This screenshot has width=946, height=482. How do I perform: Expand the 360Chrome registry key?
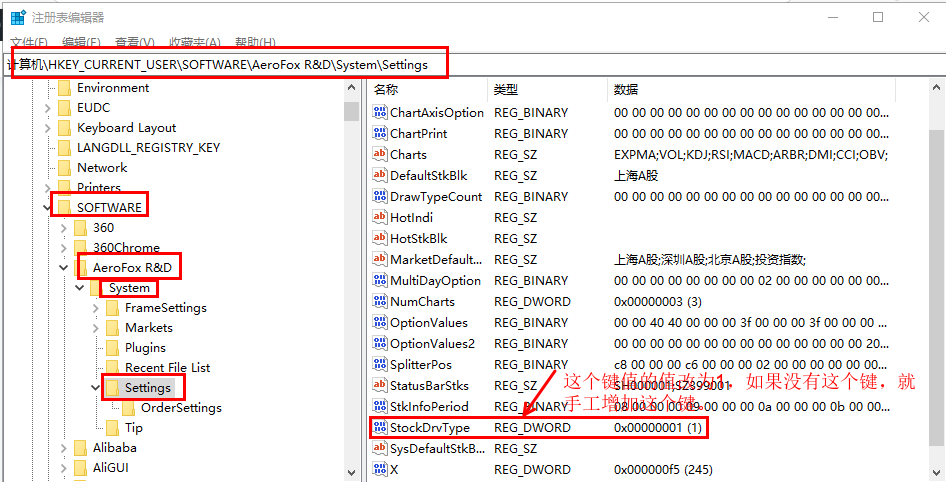tap(63, 248)
